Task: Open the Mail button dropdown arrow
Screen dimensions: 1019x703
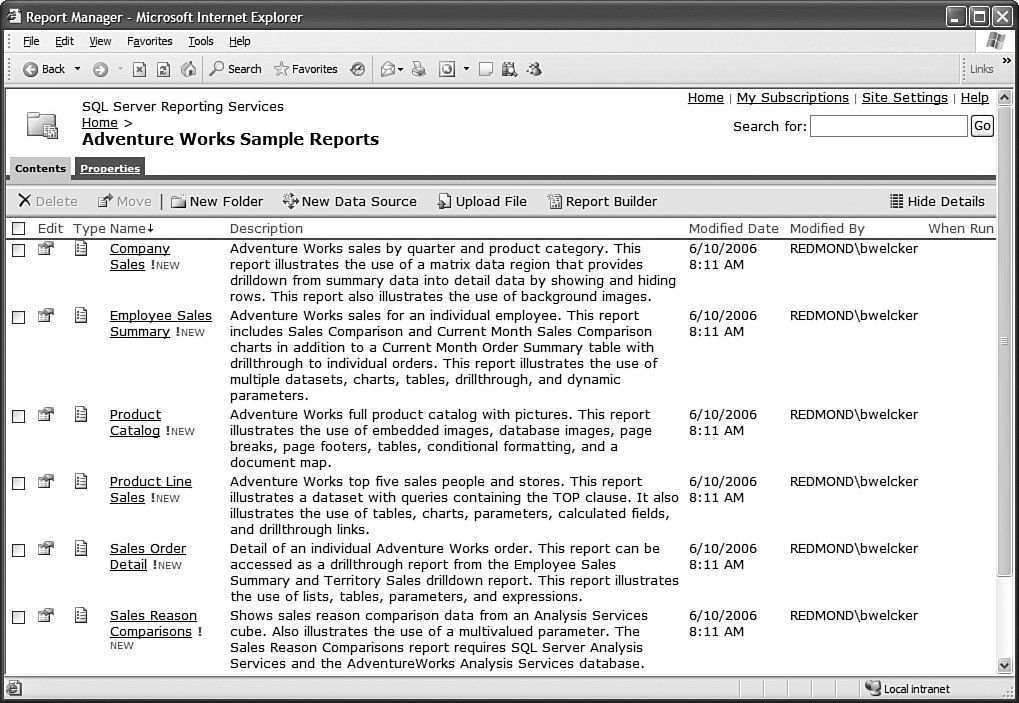Action: (x=400, y=69)
